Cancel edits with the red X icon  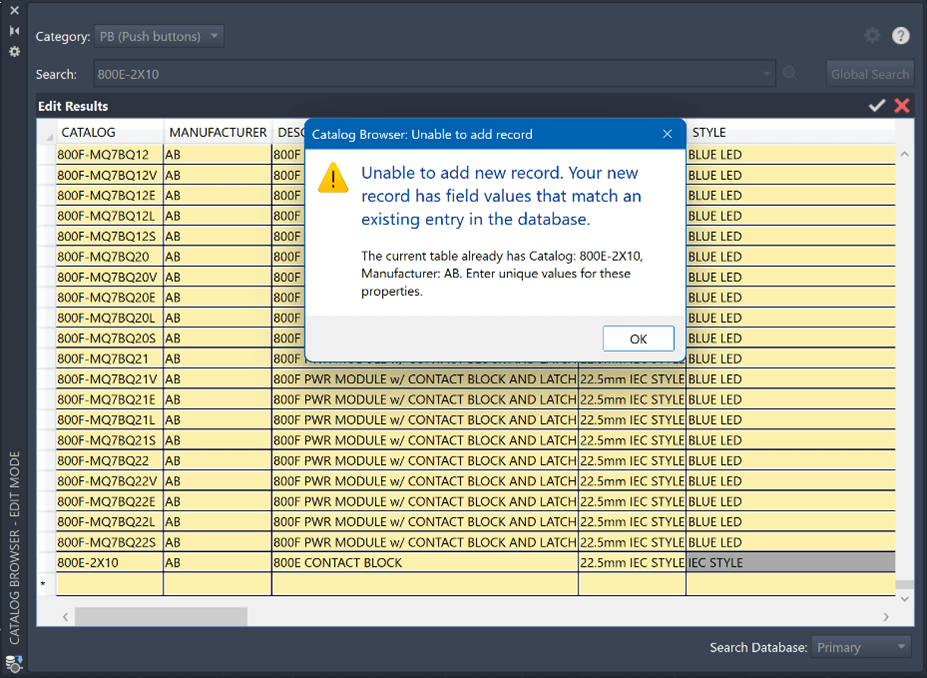point(902,106)
